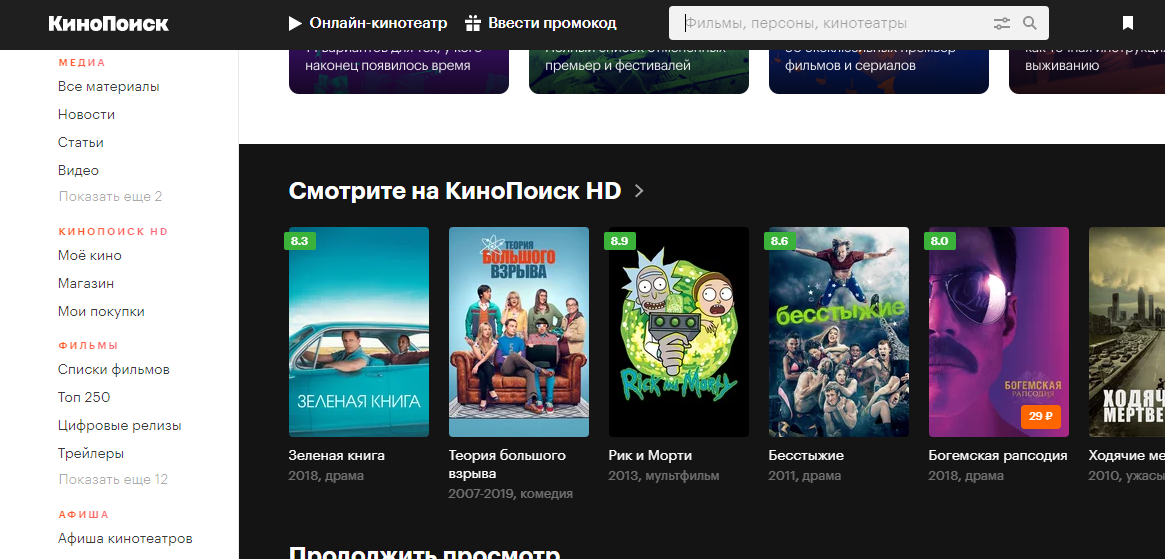1165x559 pixels.
Task: Open the card ending выживанию
Action: point(1087,71)
